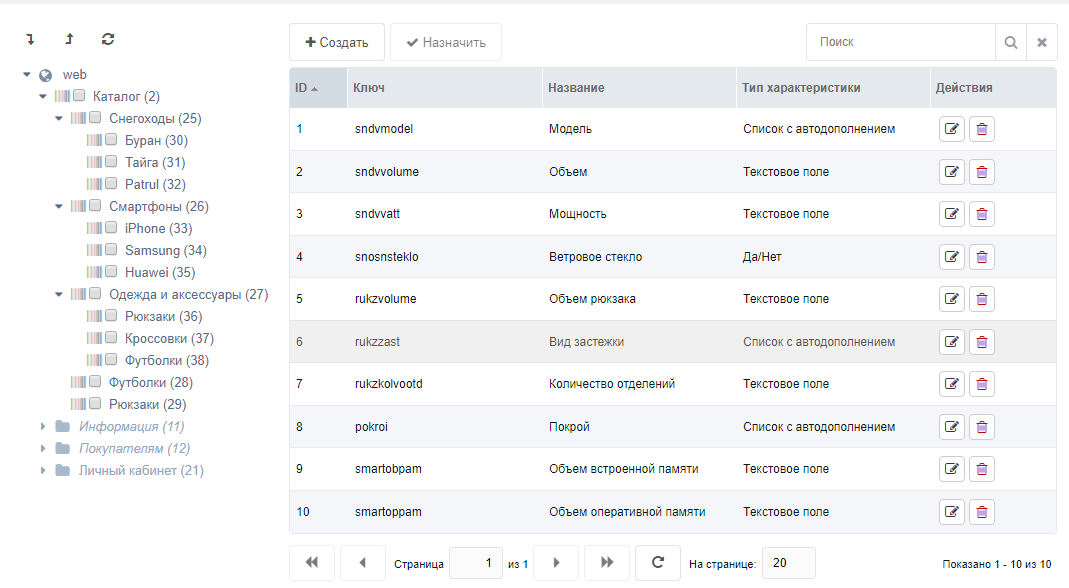Sort by the Ключ column header
This screenshot has height=588, width=1069.
point(445,88)
